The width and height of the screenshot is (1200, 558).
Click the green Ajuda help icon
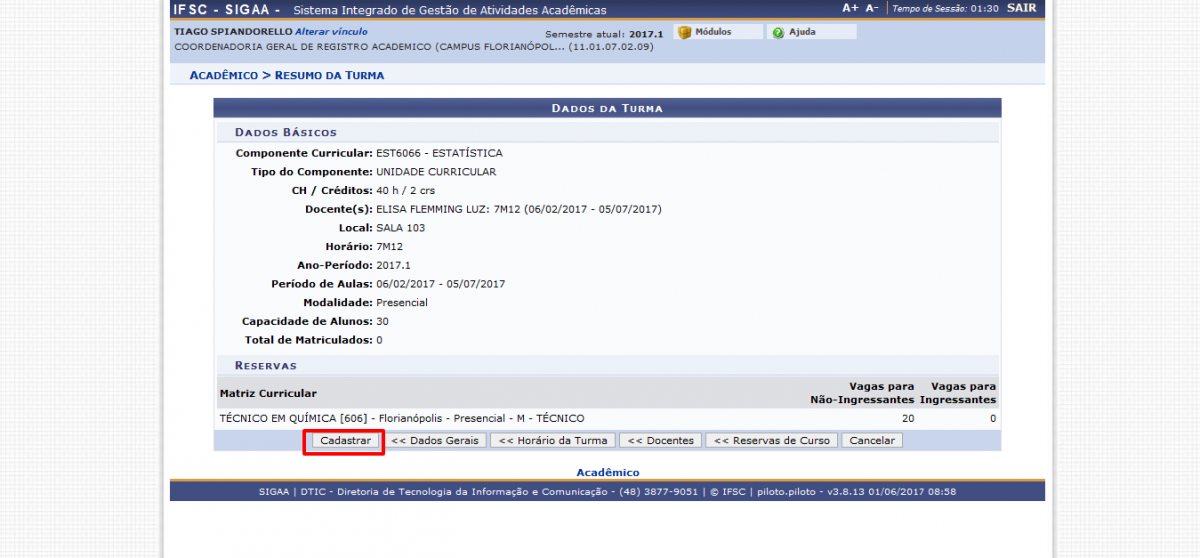pos(778,32)
